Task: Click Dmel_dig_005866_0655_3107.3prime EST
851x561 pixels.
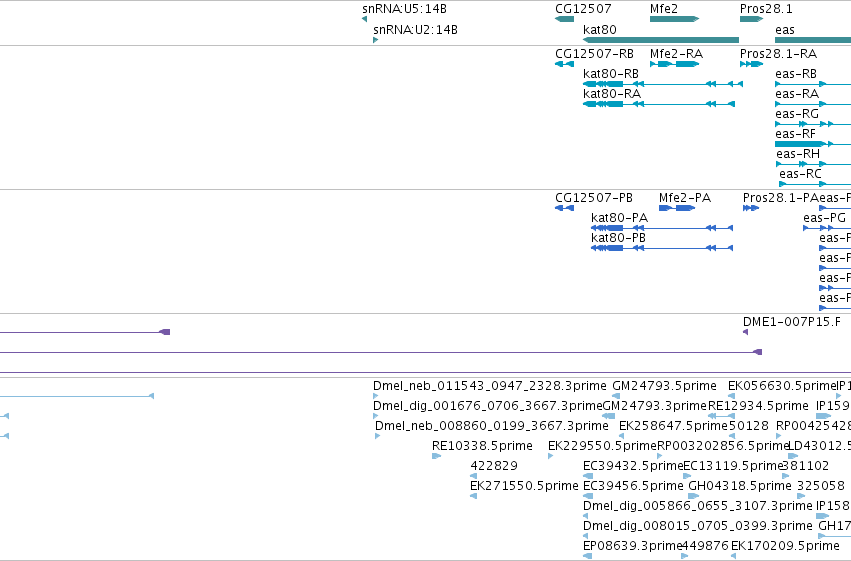Action: pyautogui.click(x=586, y=517)
